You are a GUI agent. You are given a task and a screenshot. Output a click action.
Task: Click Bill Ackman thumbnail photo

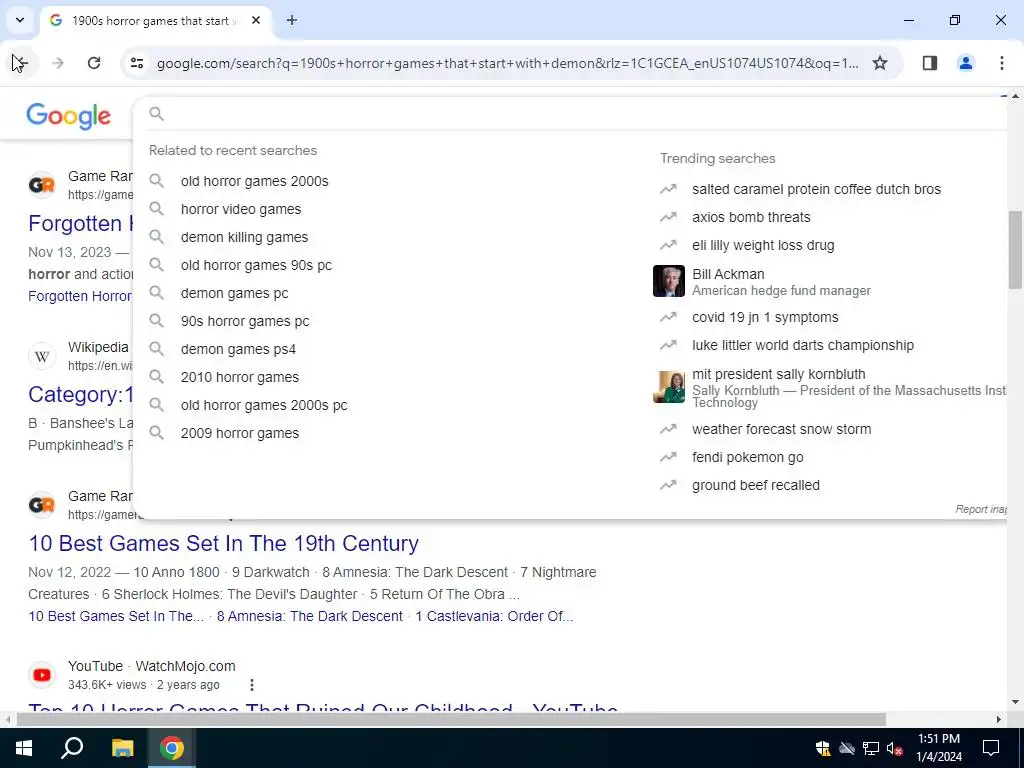(669, 281)
